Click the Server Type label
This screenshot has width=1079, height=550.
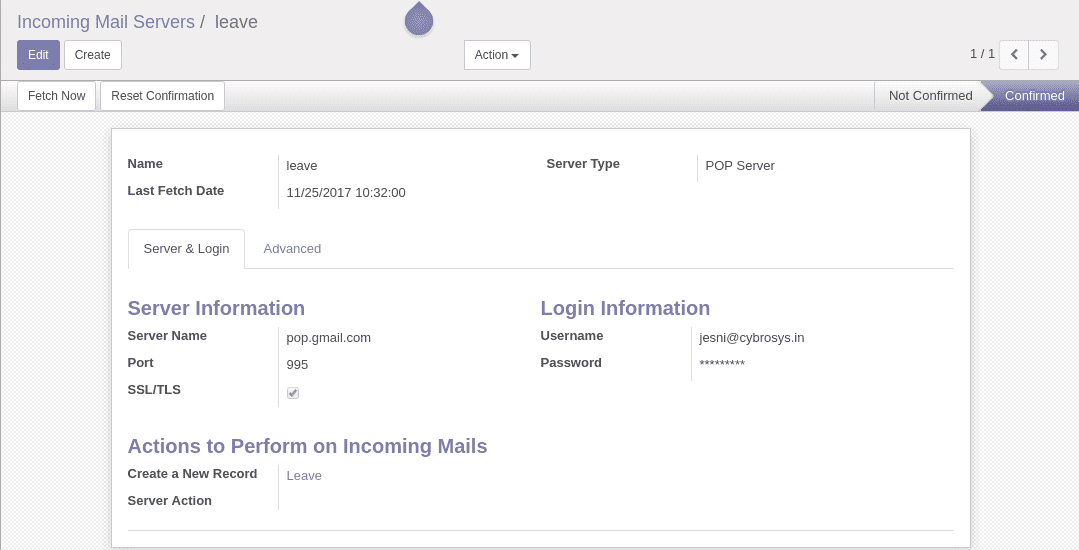[x=583, y=164]
